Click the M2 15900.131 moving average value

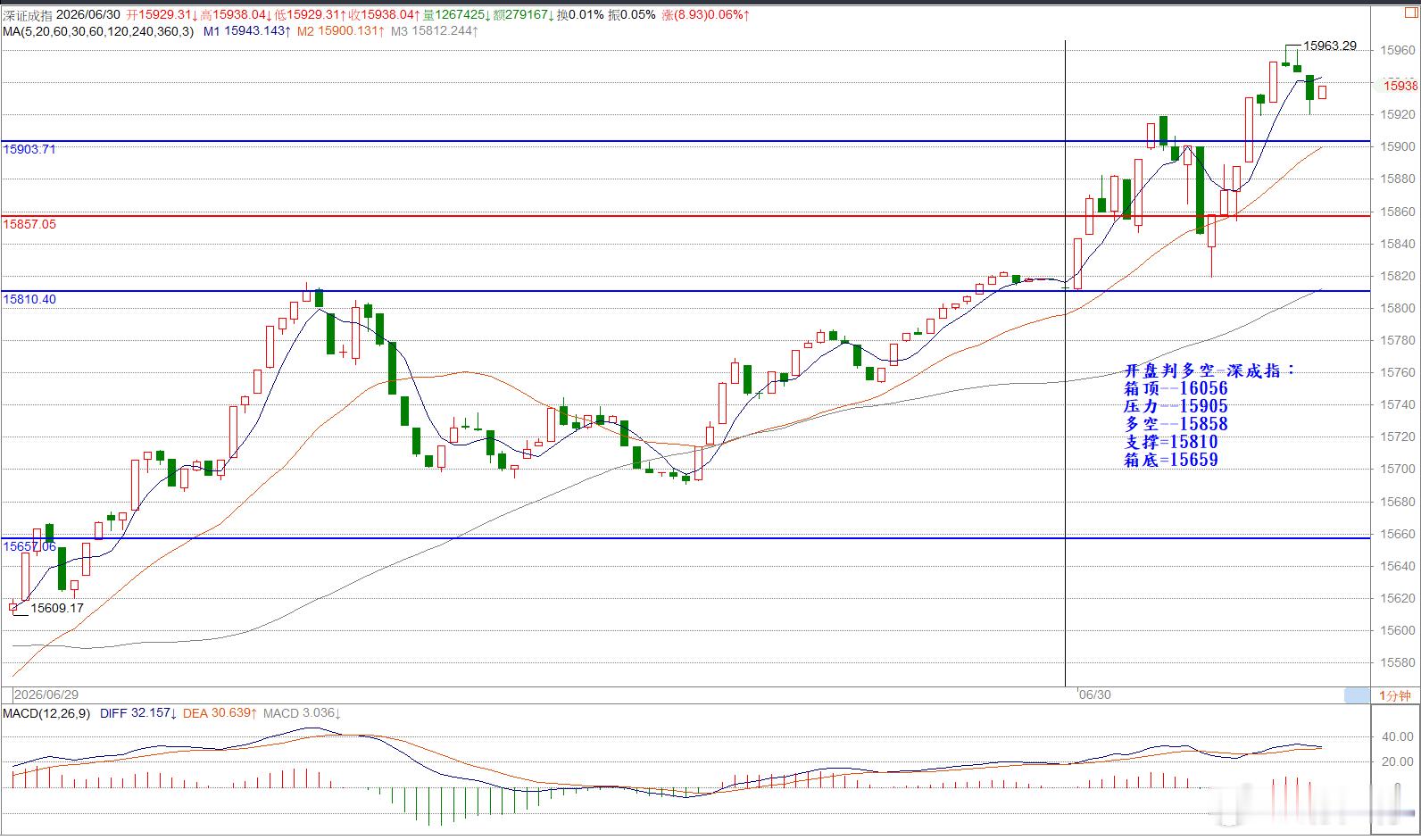[x=340, y=31]
